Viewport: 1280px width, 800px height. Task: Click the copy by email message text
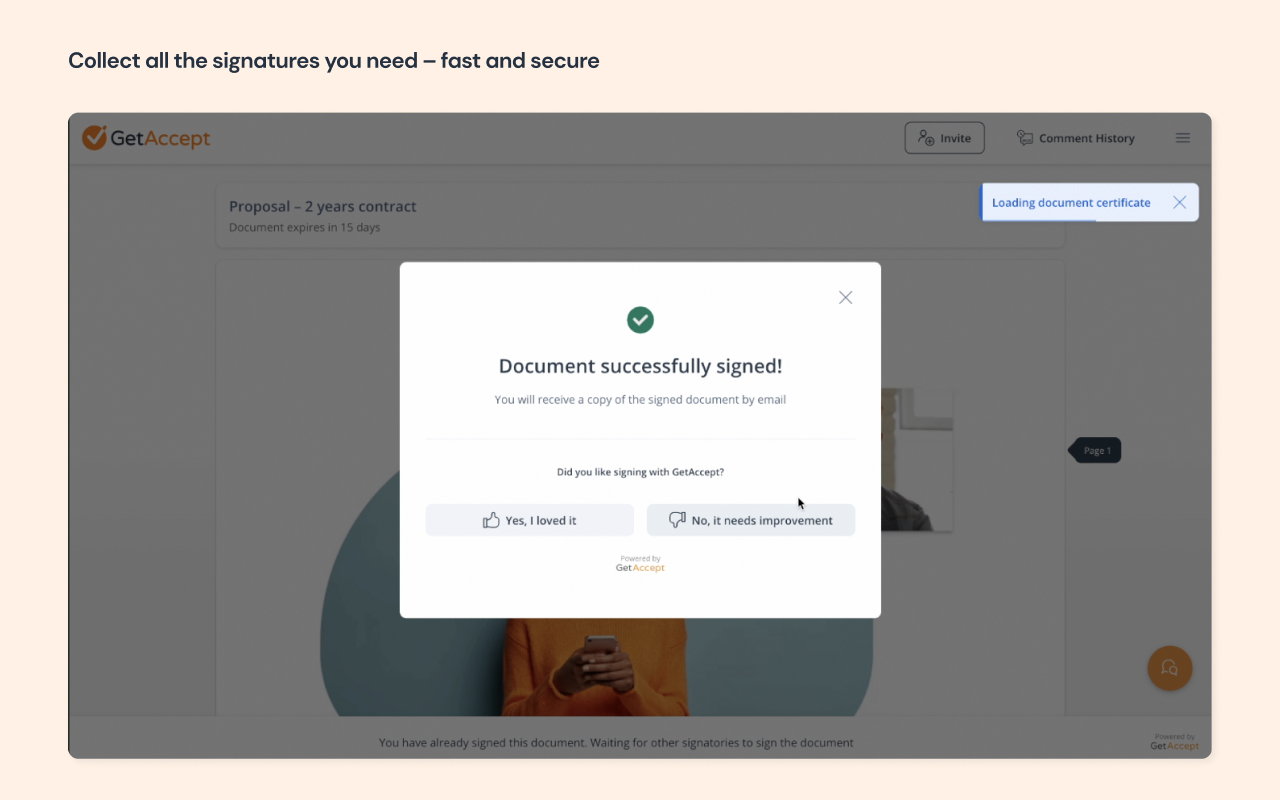tap(640, 399)
